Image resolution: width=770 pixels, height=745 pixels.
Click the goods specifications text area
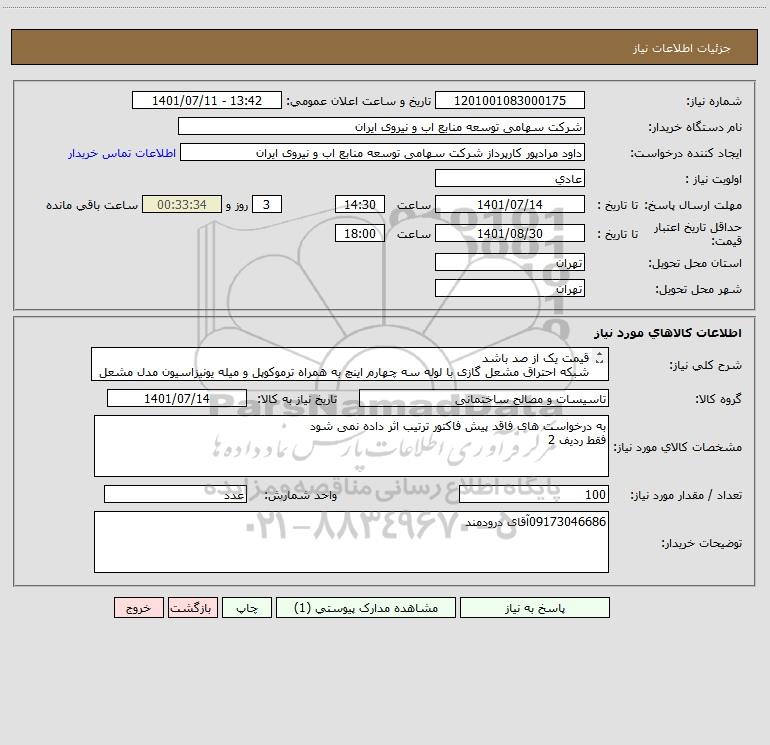click(351, 446)
